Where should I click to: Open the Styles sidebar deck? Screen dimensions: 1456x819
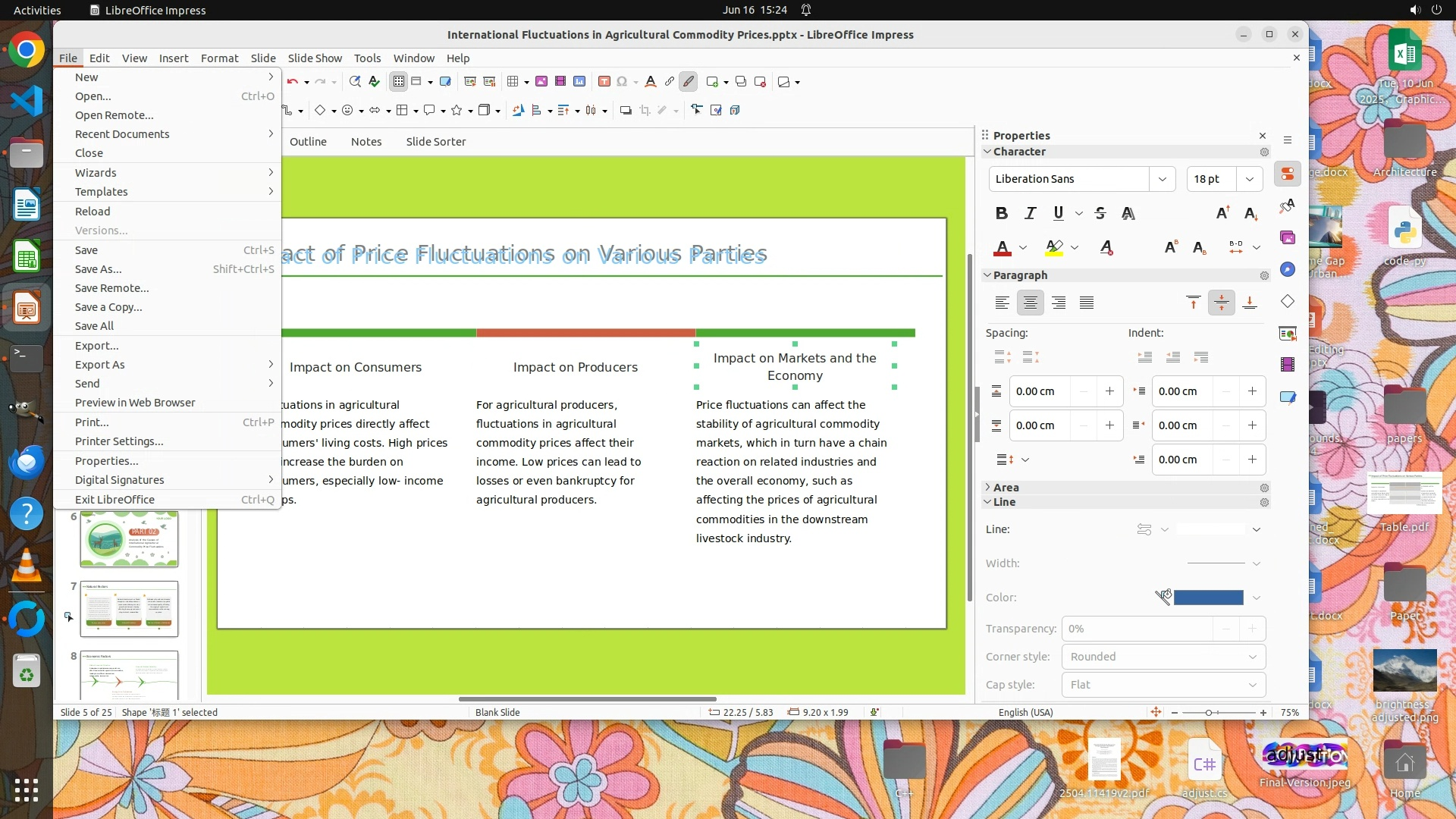pos(1288,206)
